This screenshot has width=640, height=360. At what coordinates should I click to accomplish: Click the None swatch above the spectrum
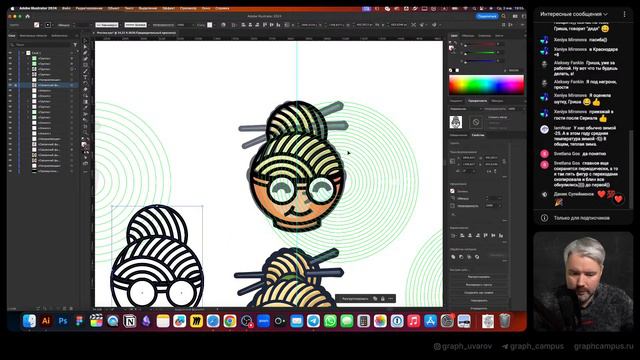pyautogui.click(x=451, y=70)
